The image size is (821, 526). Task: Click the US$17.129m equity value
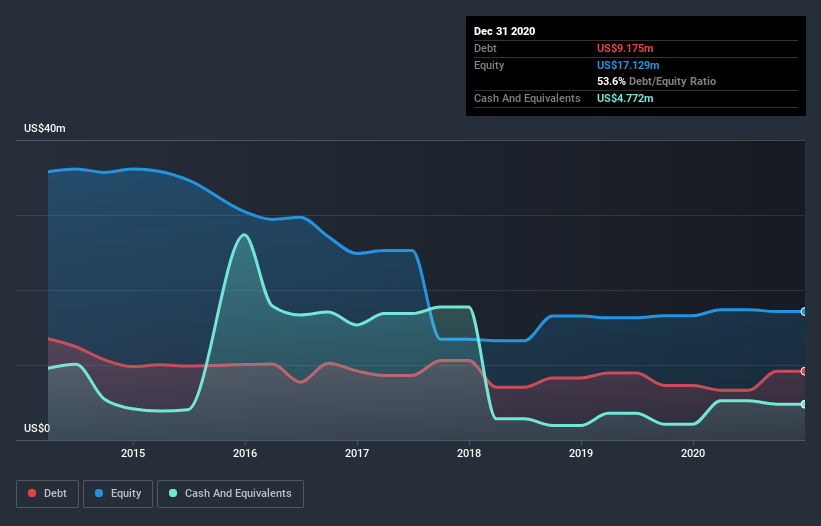[x=628, y=65]
